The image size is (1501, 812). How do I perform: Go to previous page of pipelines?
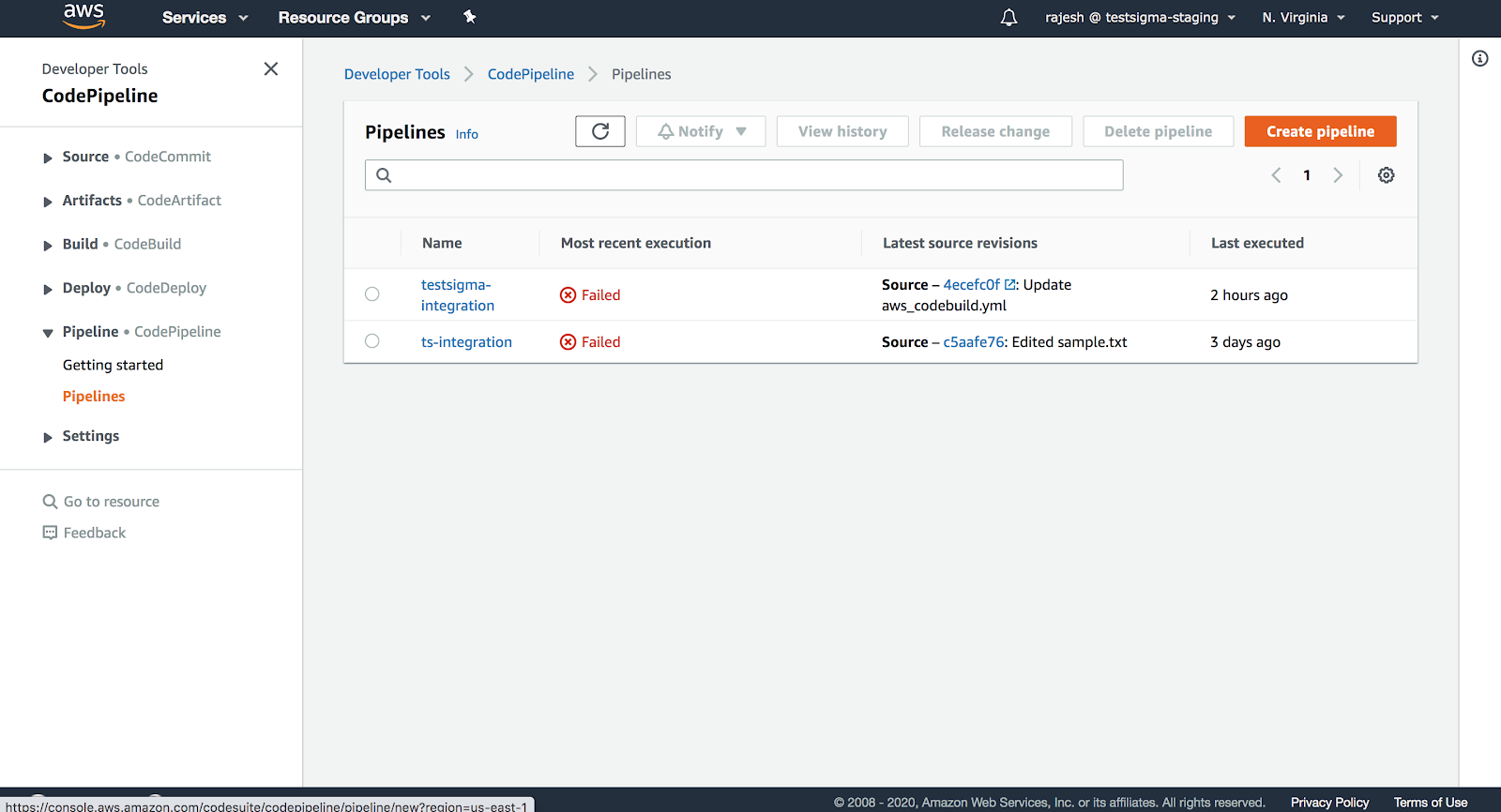point(1276,175)
